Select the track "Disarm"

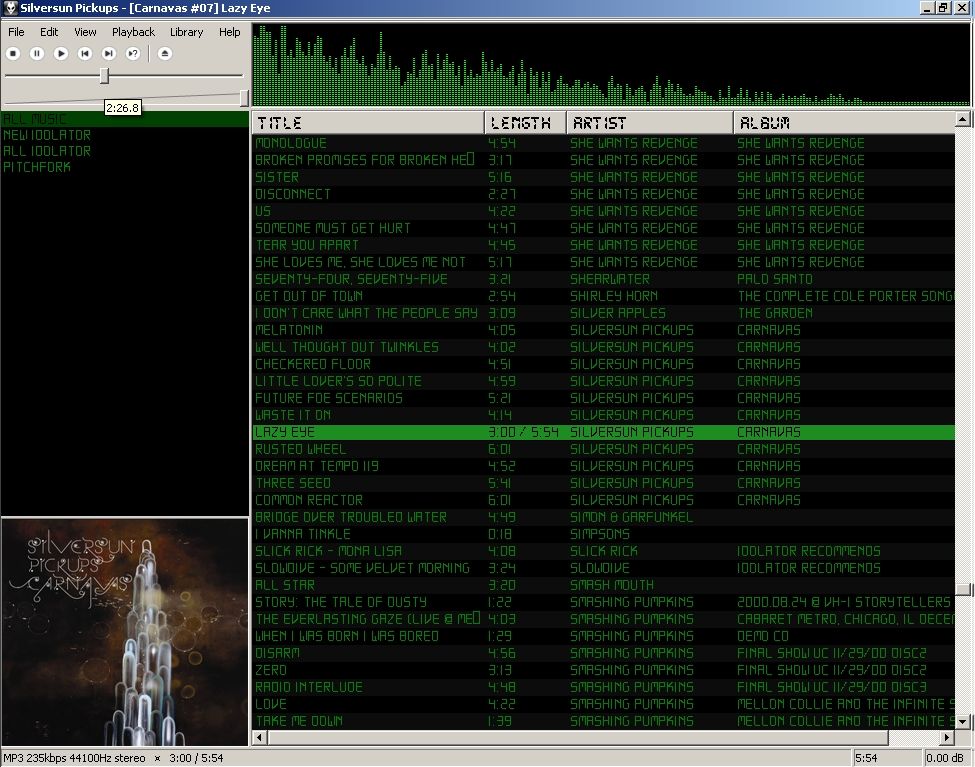coord(603,653)
